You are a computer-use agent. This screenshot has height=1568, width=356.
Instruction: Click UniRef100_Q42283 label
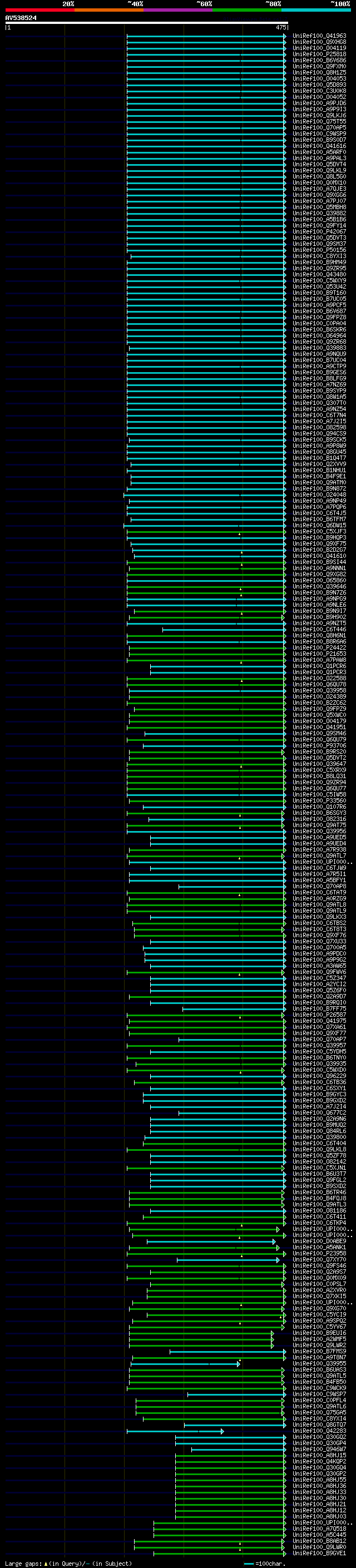(319, 1431)
